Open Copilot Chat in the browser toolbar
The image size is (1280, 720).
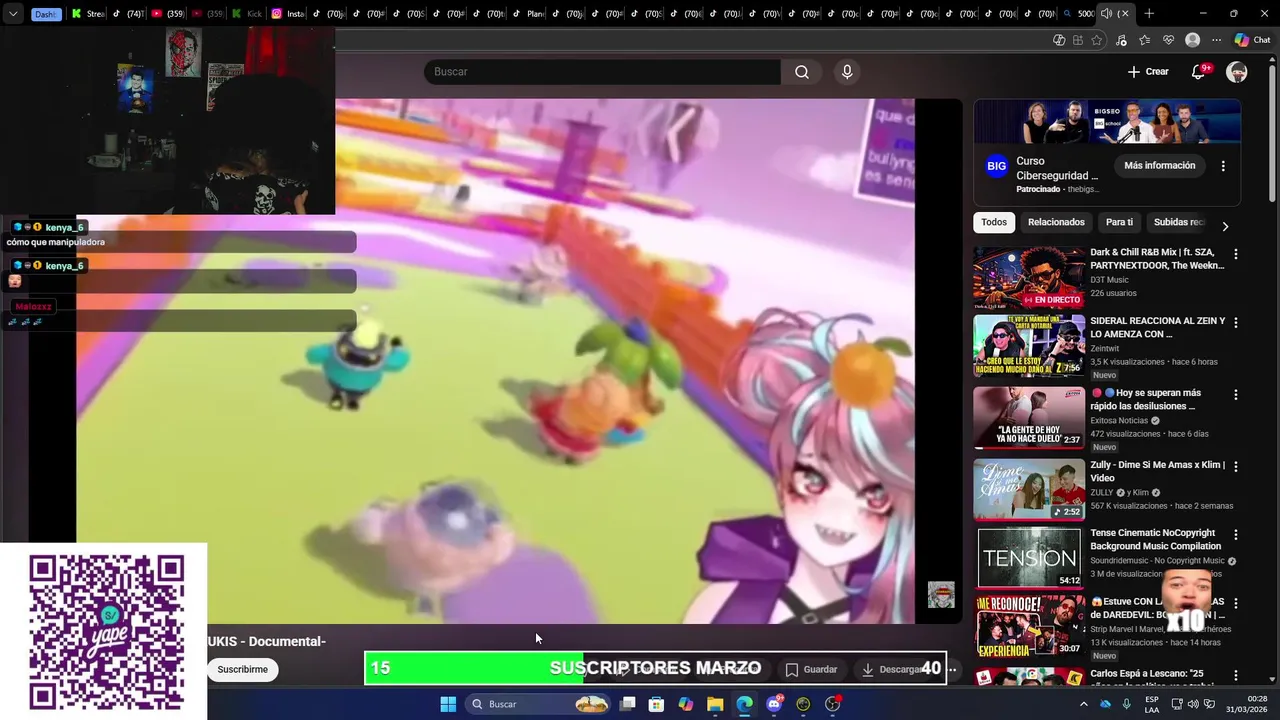coord(1252,40)
